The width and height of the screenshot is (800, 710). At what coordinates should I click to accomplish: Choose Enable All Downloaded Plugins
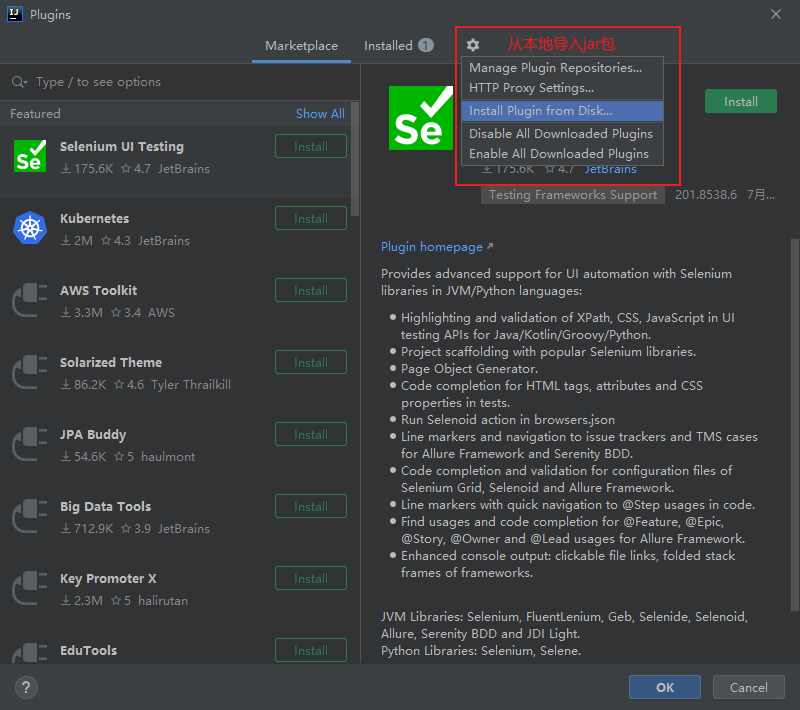tap(562, 154)
